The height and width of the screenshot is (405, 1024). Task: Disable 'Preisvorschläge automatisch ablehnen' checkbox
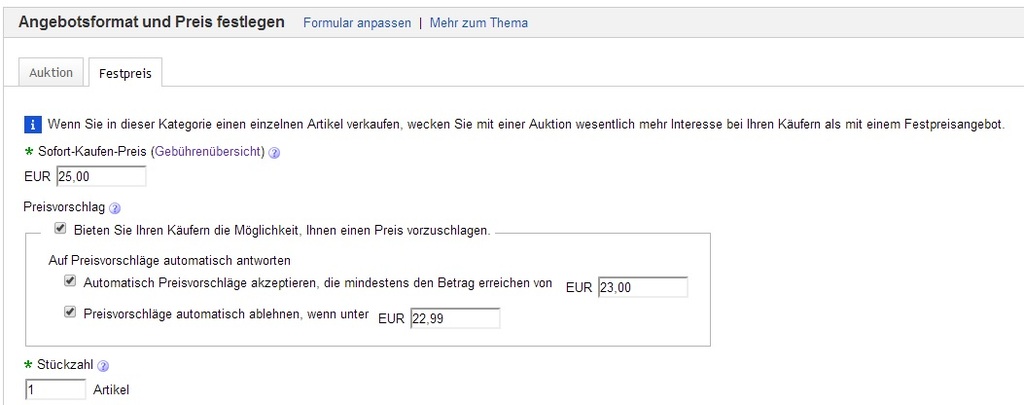[x=70, y=311]
